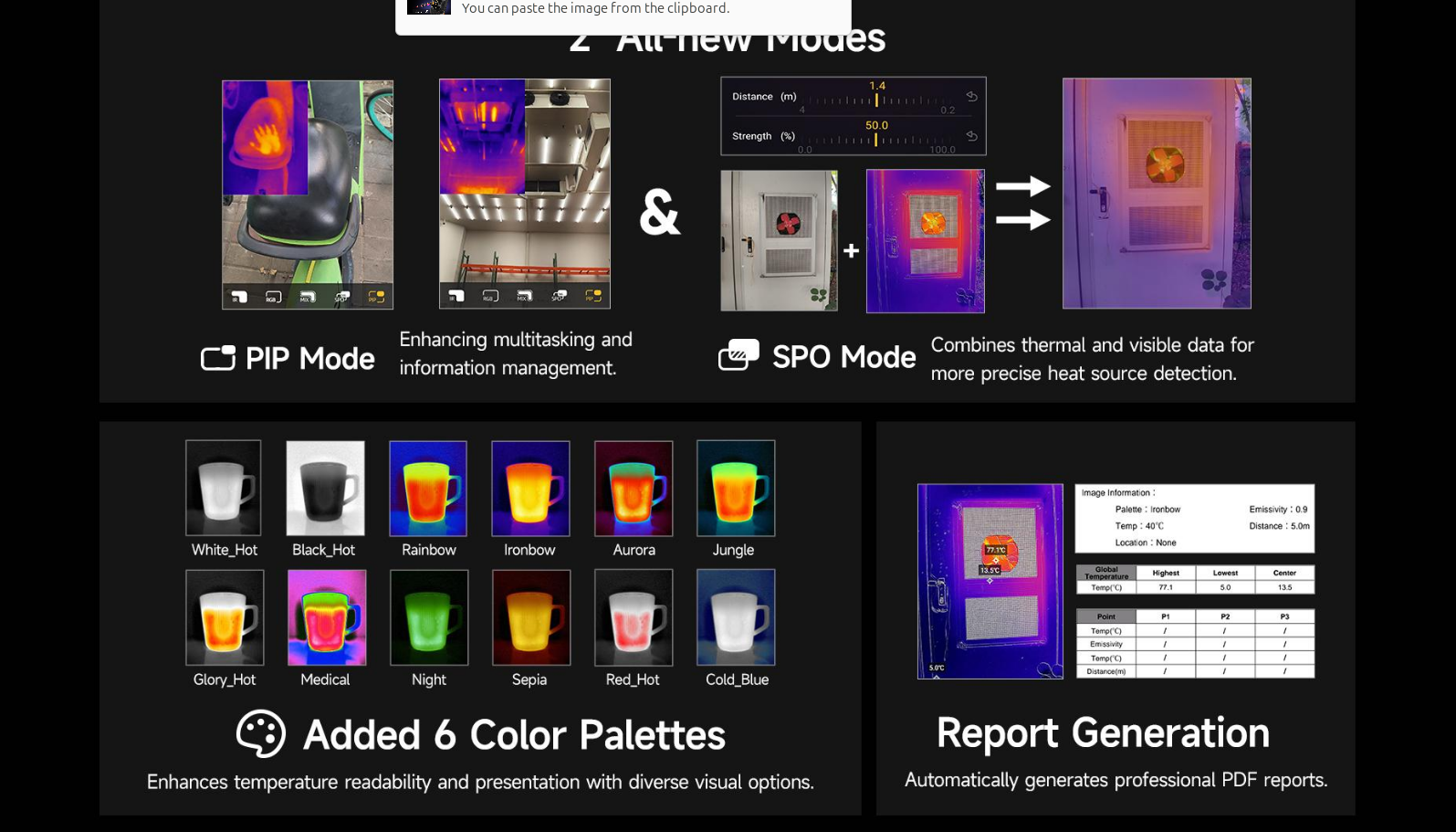Select MIX mode in the bike-seat screenshot toolbar
This screenshot has height=832, width=1456.
tap(308, 297)
